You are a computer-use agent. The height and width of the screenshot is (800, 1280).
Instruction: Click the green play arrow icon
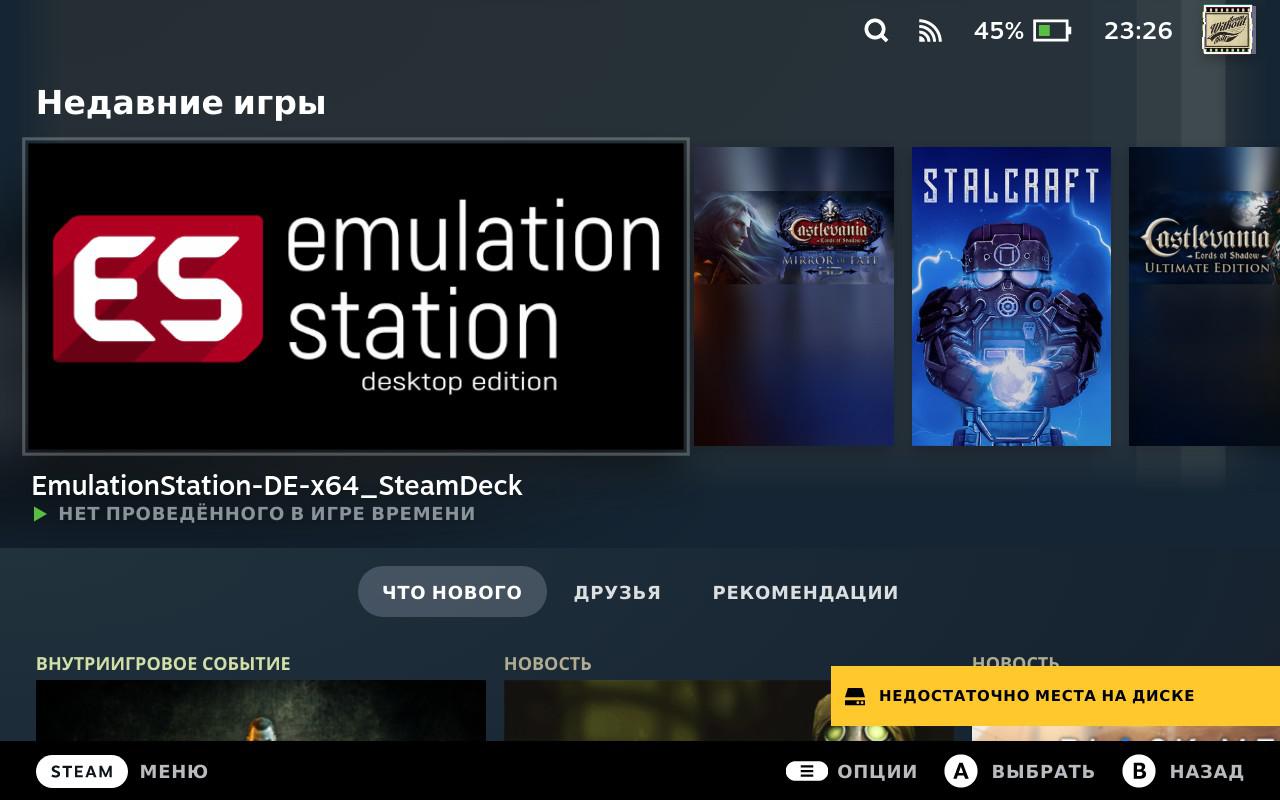[x=40, y=514]
